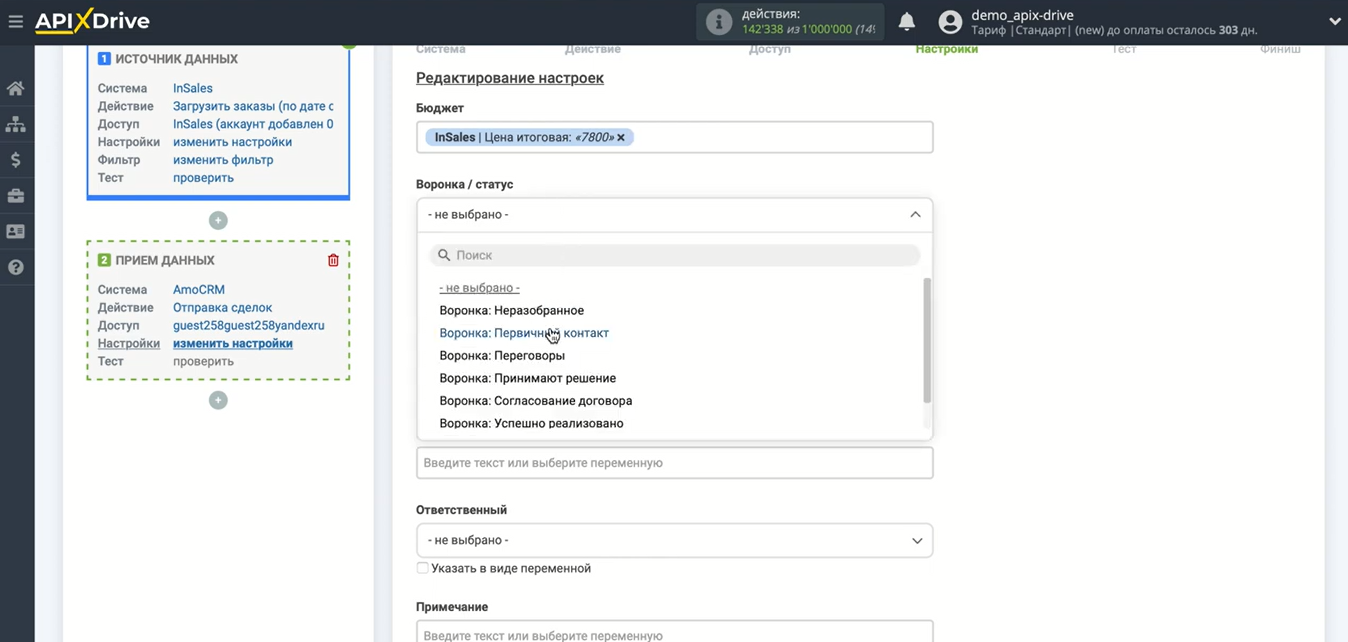Image resolution: width=1348 pixels, height=642 pixels.
Task: Toggle 'Указать в виде переменной' checkbox
Action: click(422, 568)
